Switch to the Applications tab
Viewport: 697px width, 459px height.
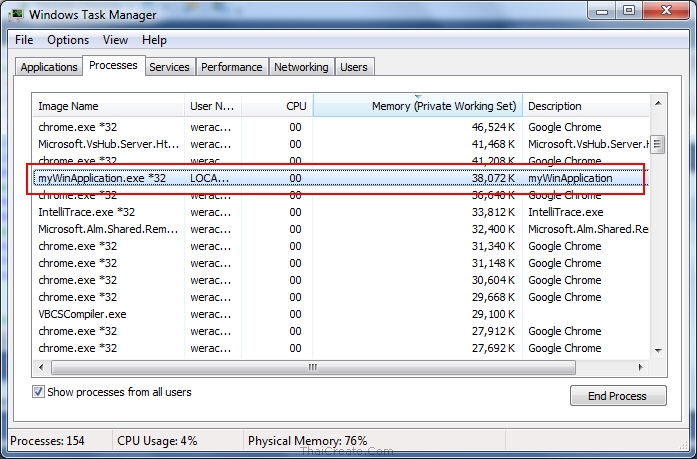[x=49, y=67]
